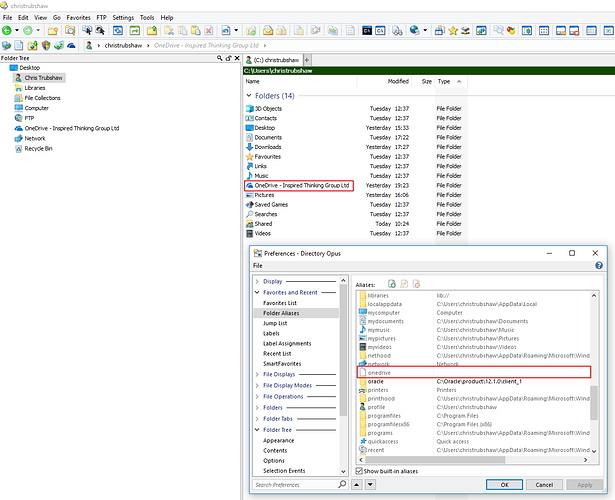Open the globe FTP dropdown arrow
This screenshot has height=500, width=615.
point(425,30)
